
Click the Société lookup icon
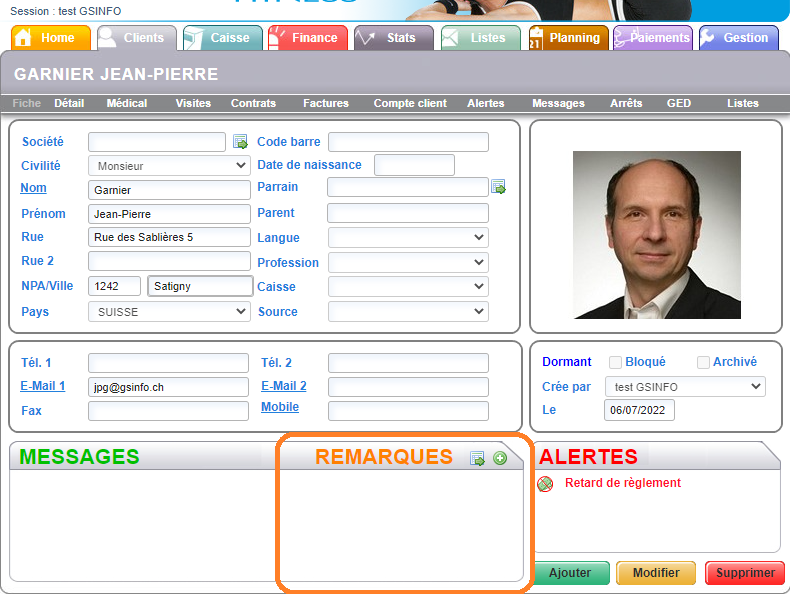240,142
